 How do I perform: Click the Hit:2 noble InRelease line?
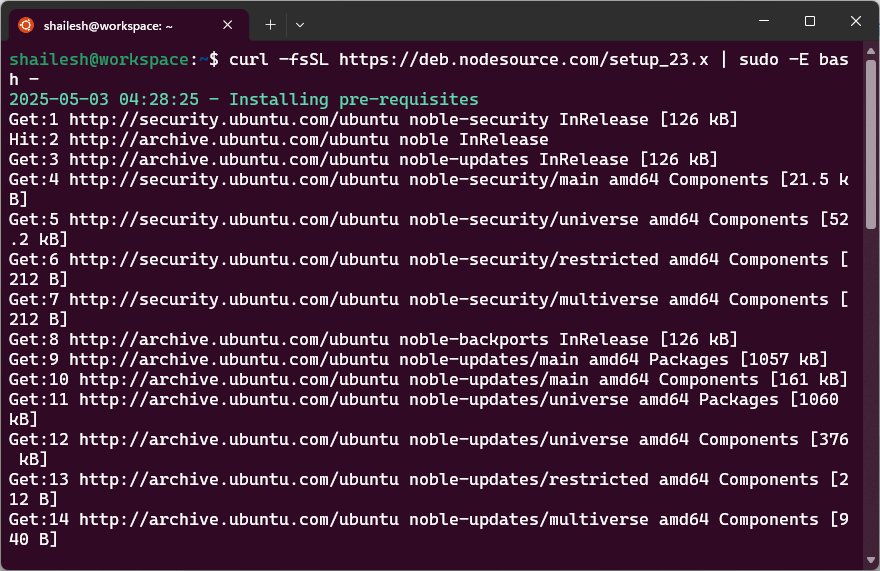[x=278, y=139]
